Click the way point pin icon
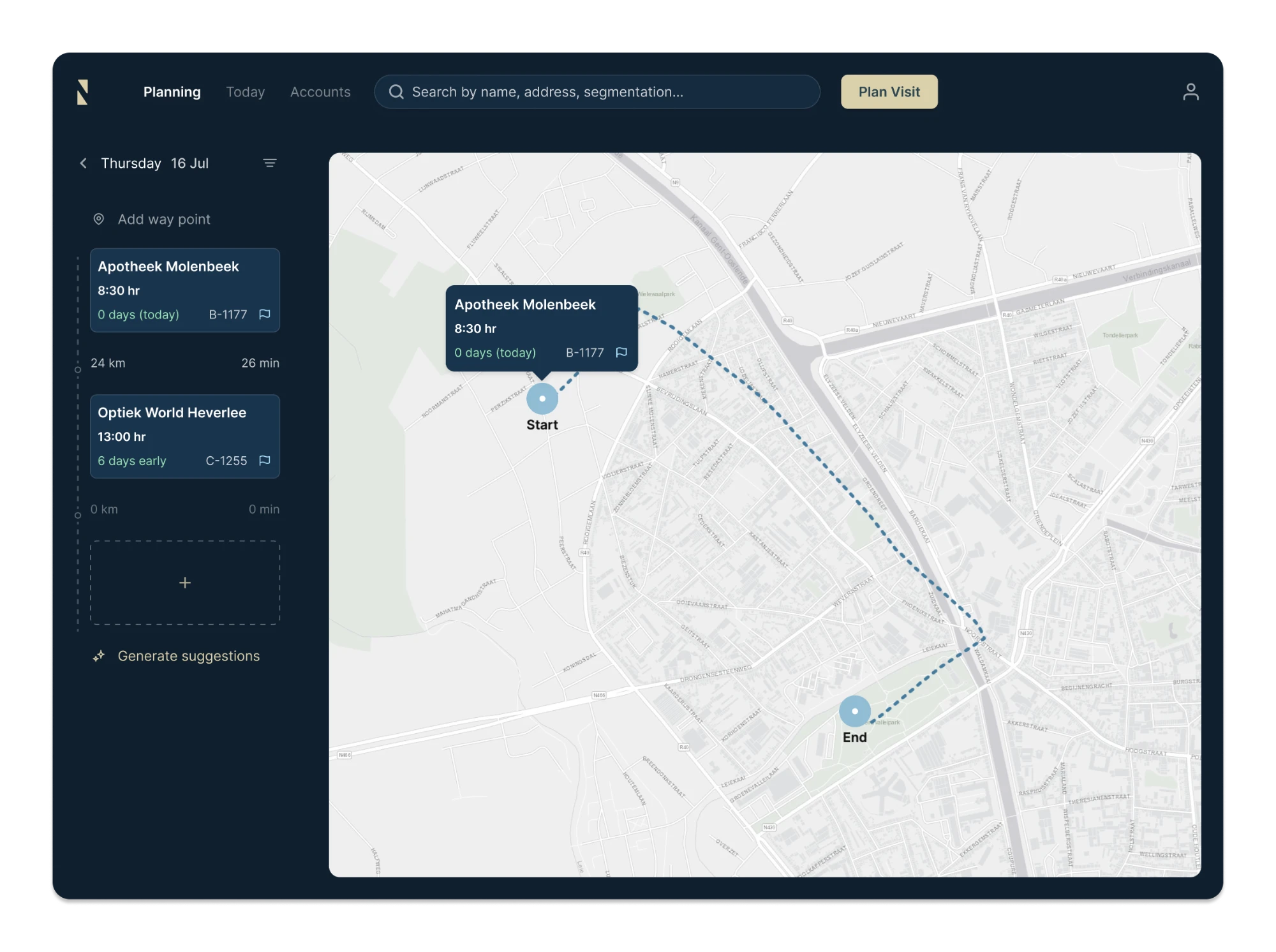The height and width of the screenshot is (952, 1276). point(99,219)
